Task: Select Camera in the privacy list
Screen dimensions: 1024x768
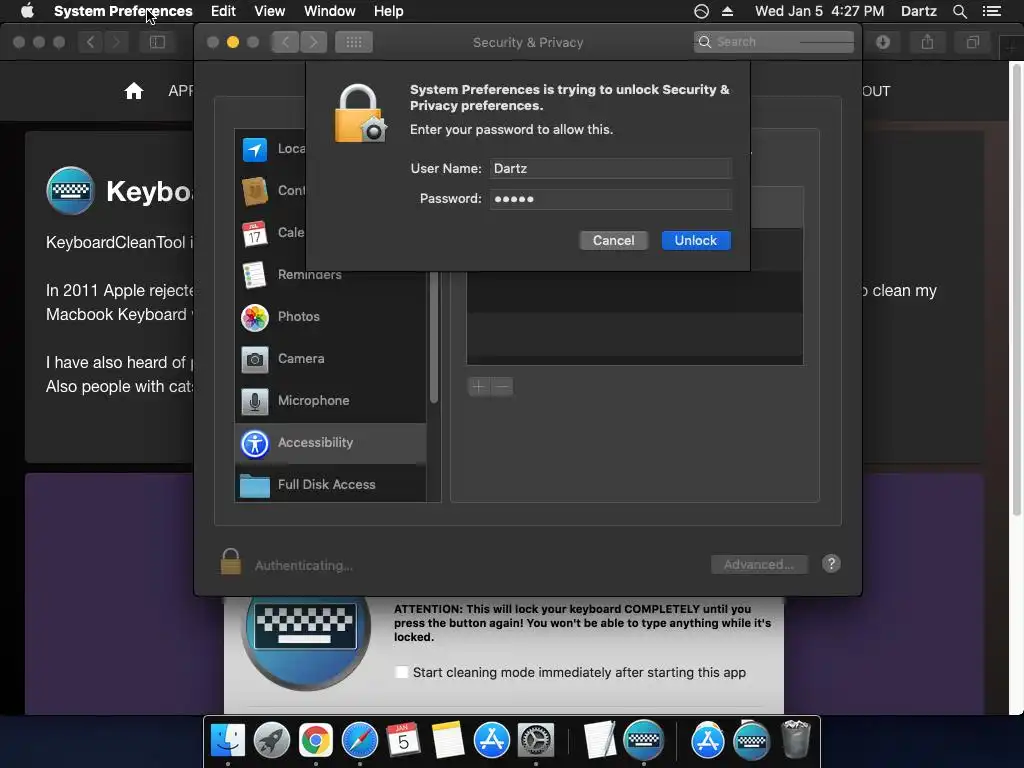Action: click(x=330, y=359)
